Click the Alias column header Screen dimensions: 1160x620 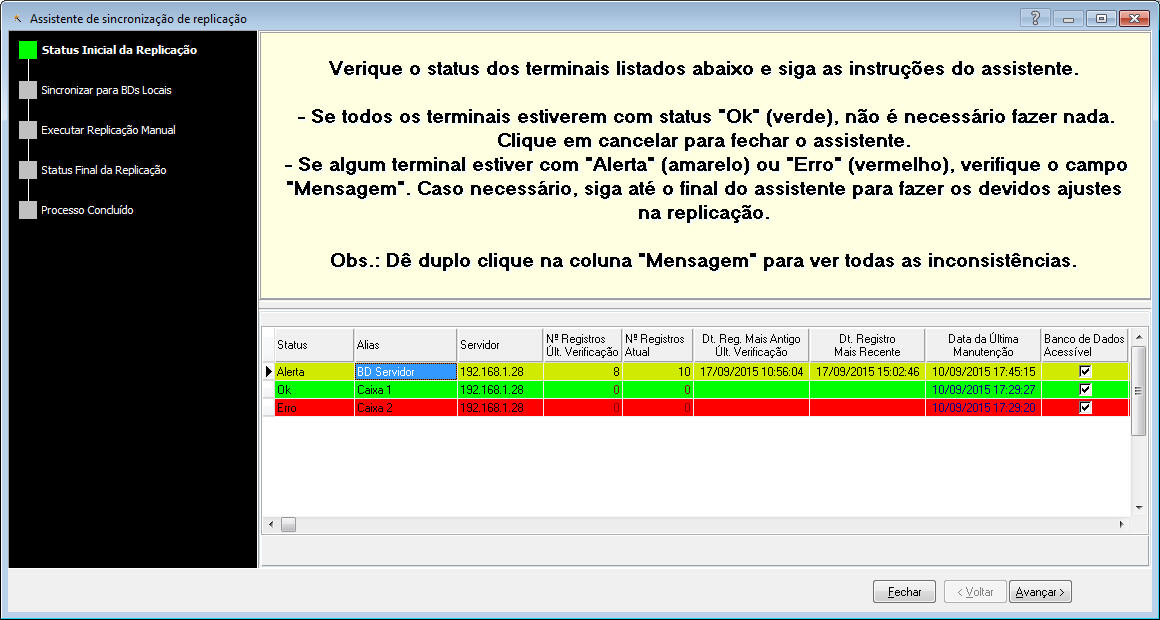point(404,345)
